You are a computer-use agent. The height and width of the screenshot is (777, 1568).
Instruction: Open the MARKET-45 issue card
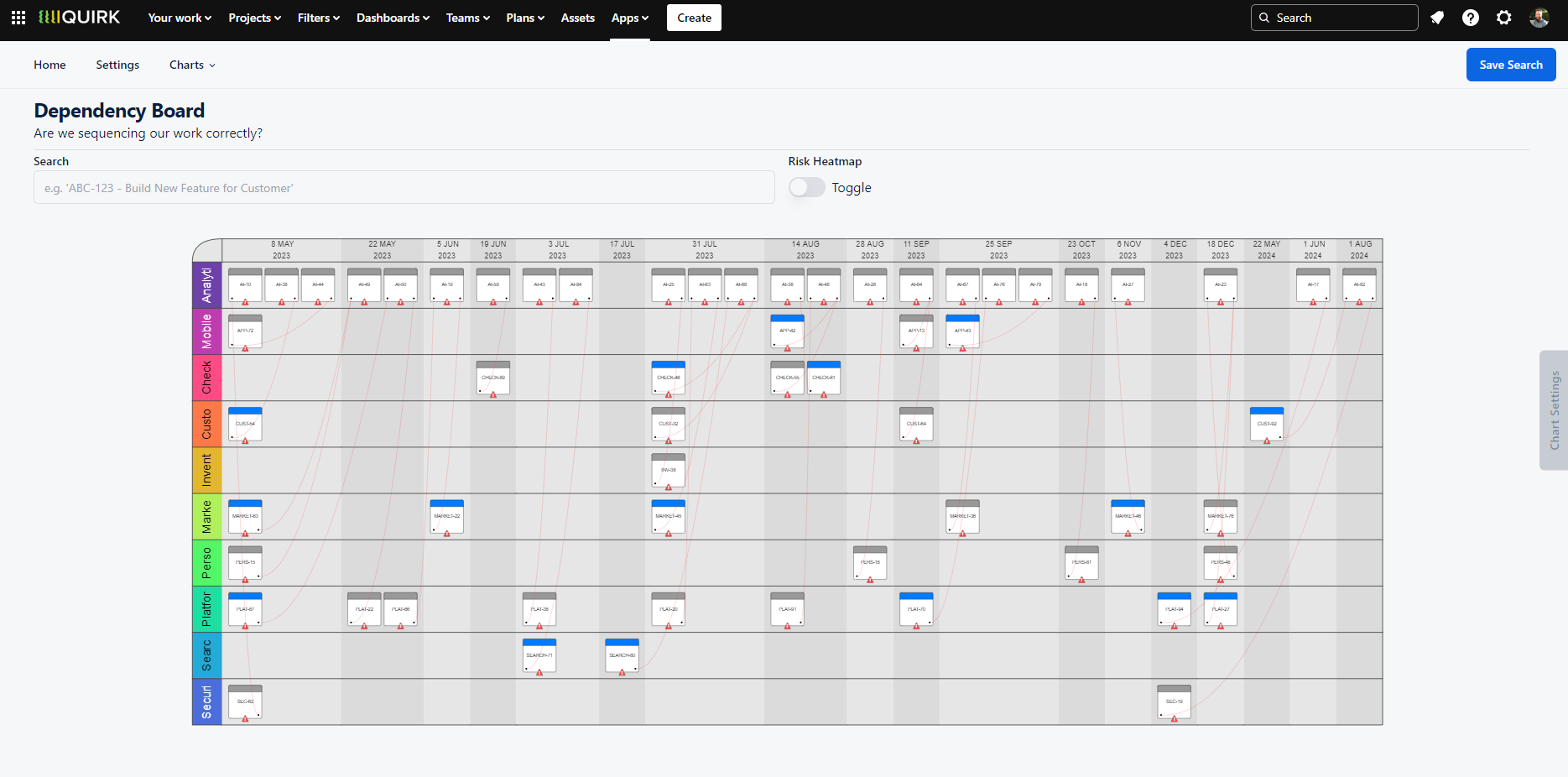669,516
